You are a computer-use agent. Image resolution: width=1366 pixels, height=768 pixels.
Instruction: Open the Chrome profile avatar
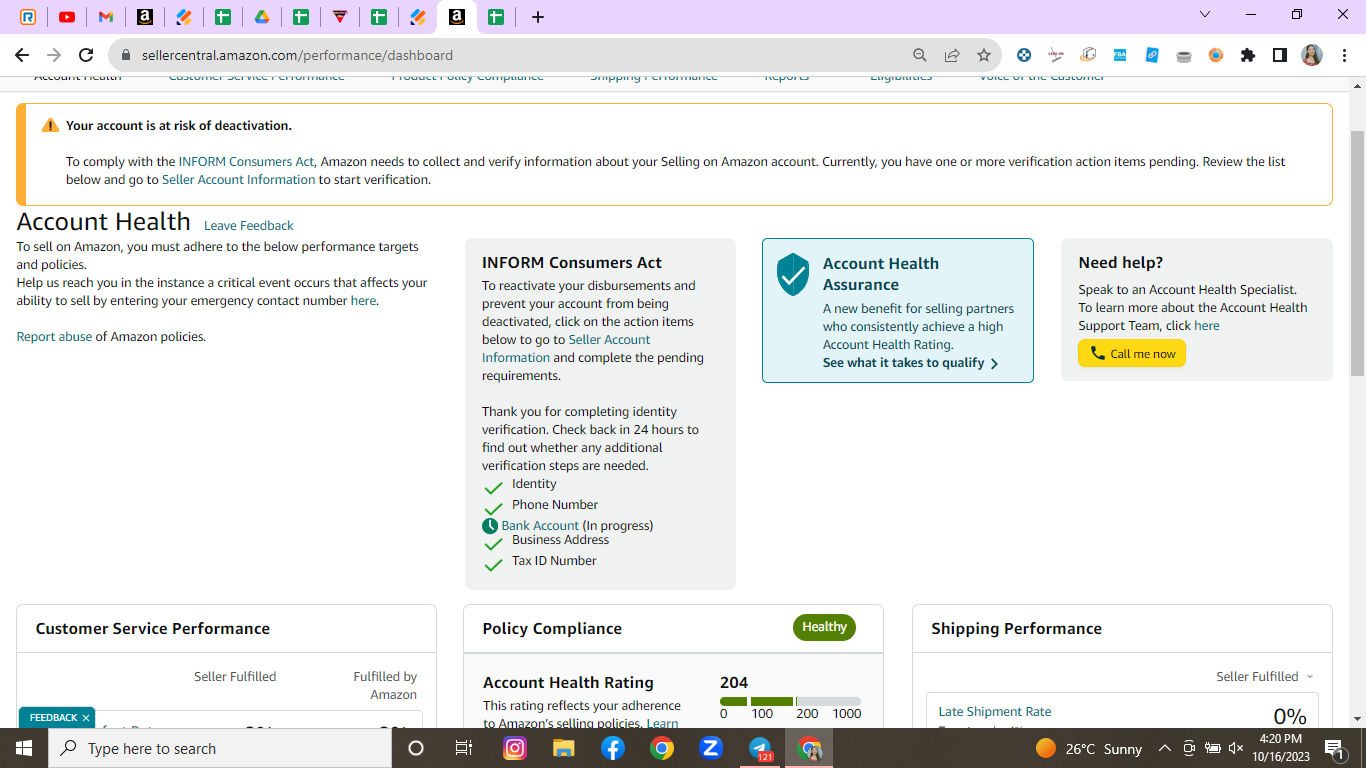1312,55
